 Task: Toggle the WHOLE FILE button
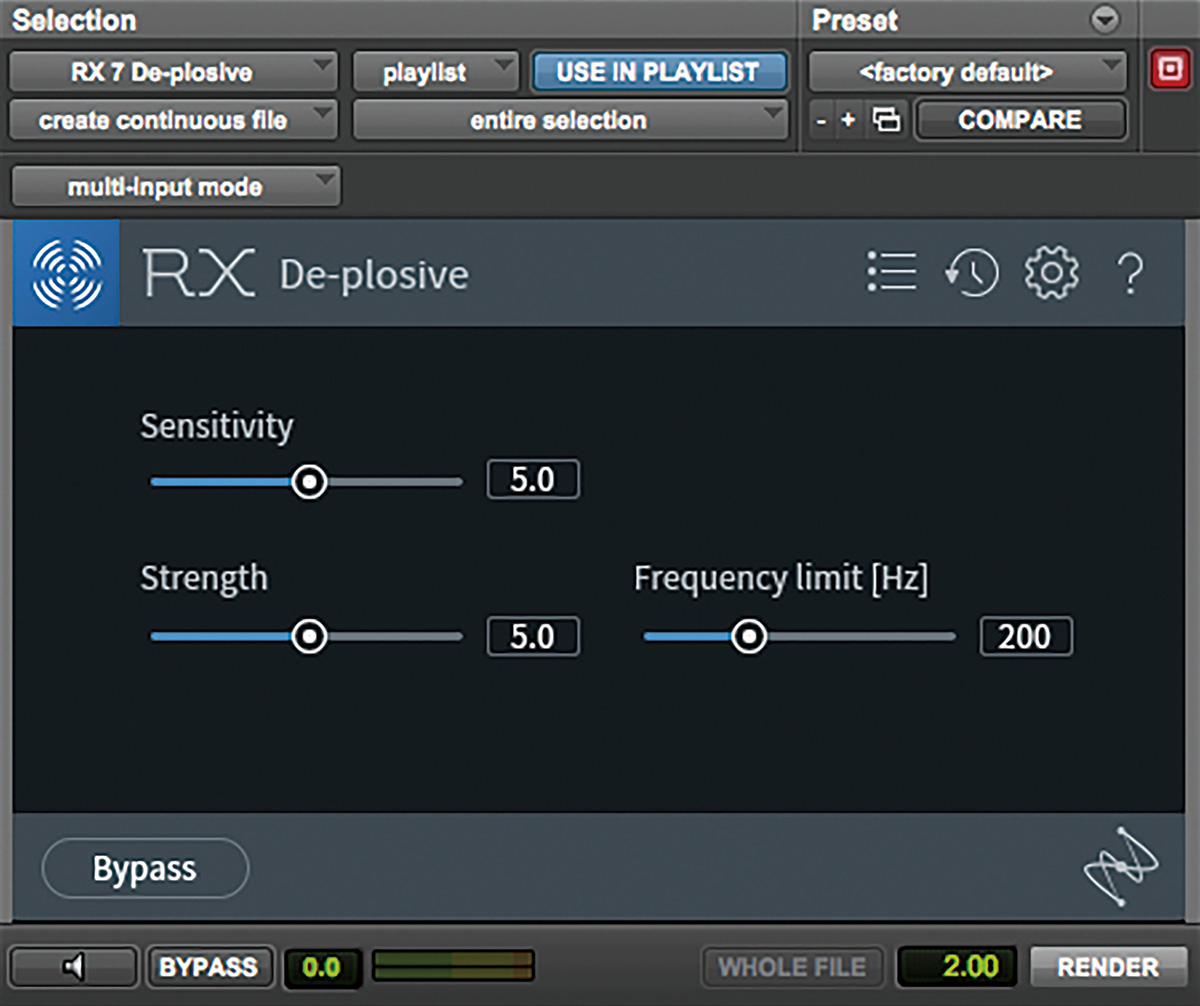click(792, 967)
